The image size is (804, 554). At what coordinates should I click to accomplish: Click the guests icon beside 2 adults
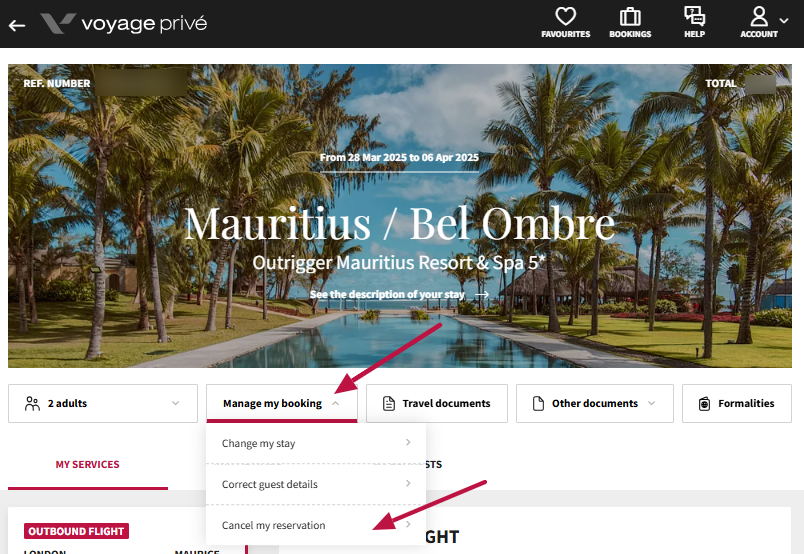[x=32, y=404]
